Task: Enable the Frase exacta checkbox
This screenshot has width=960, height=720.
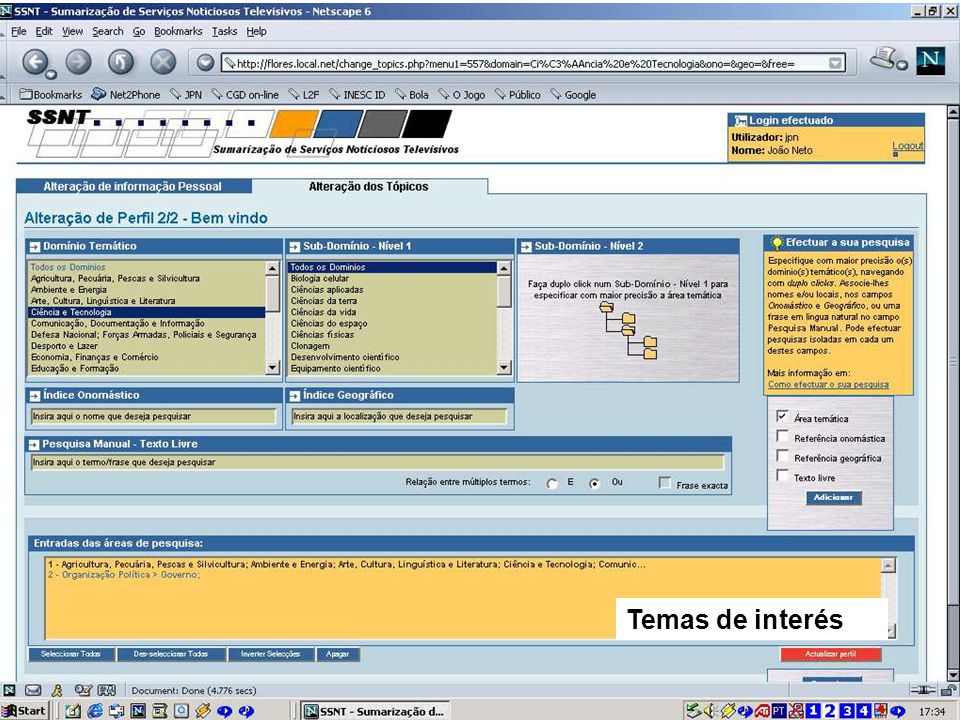Action: [x=664, y=483]
